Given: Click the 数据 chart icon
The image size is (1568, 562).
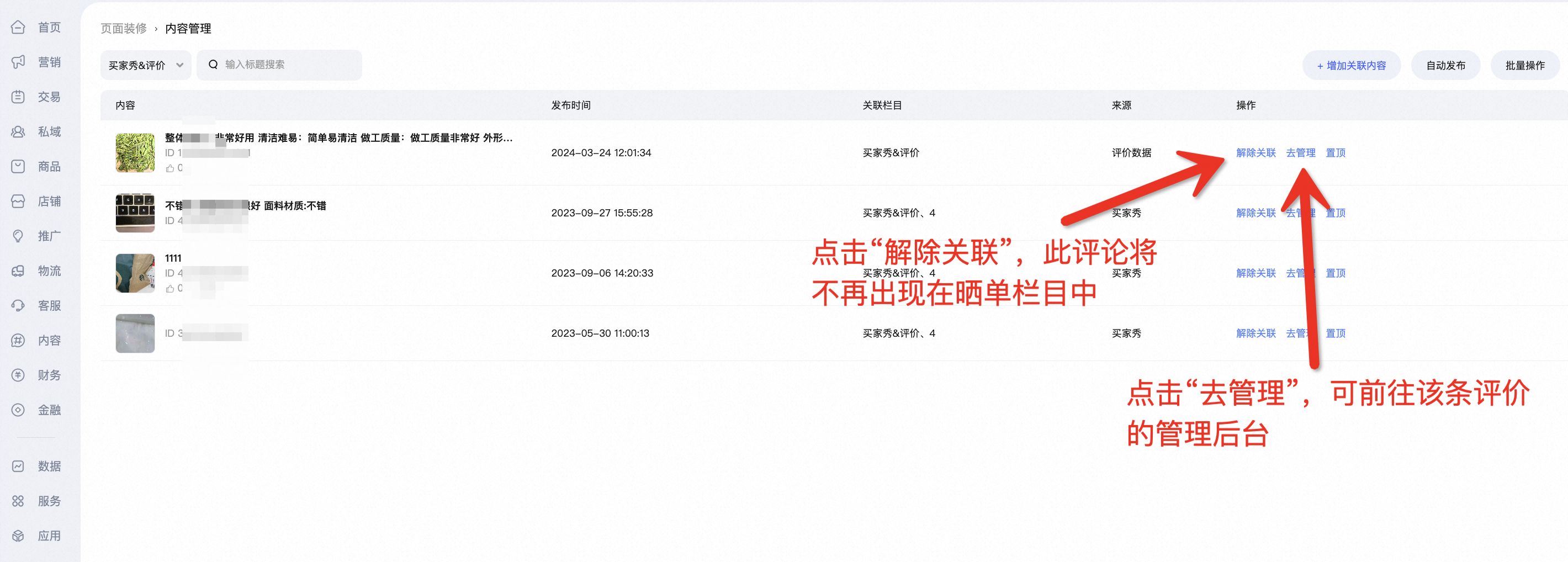Looking at the screenshot, I should point(18,466).
